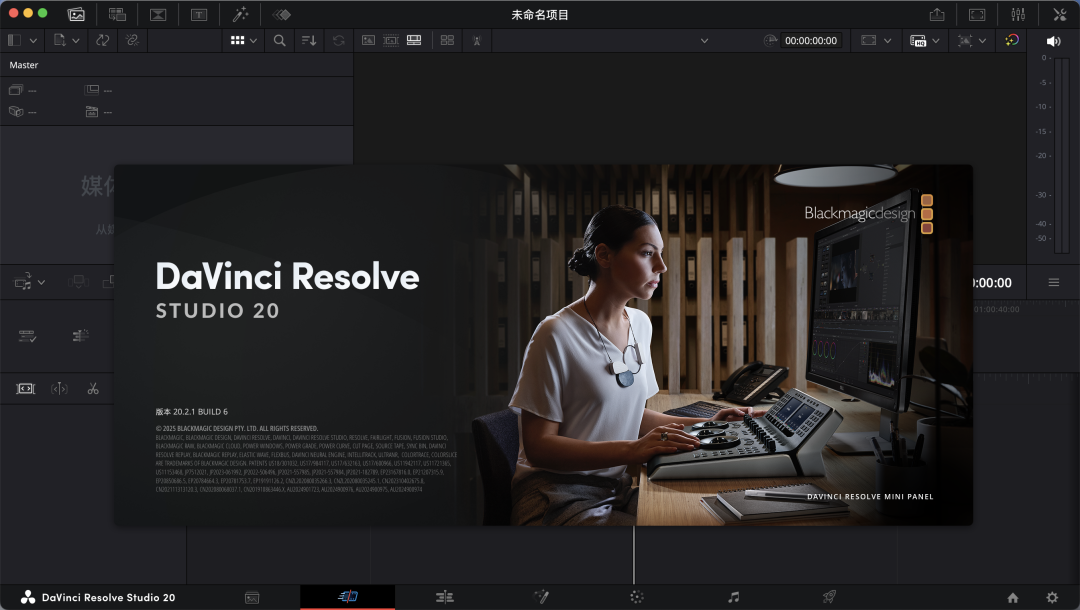Screen dimensions: 1080x610
Task: Switch to the Fairlight music note page
Action: coord(733,597)
